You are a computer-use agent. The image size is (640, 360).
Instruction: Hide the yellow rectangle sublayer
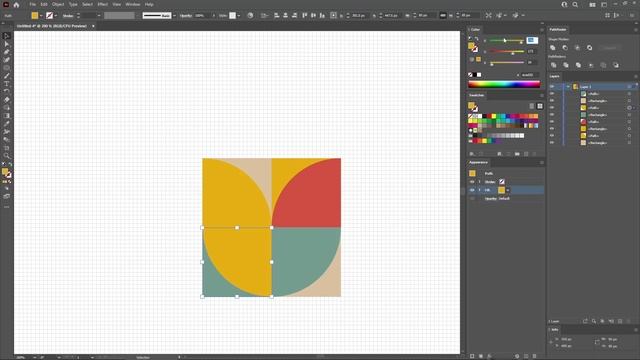(552, 129)
